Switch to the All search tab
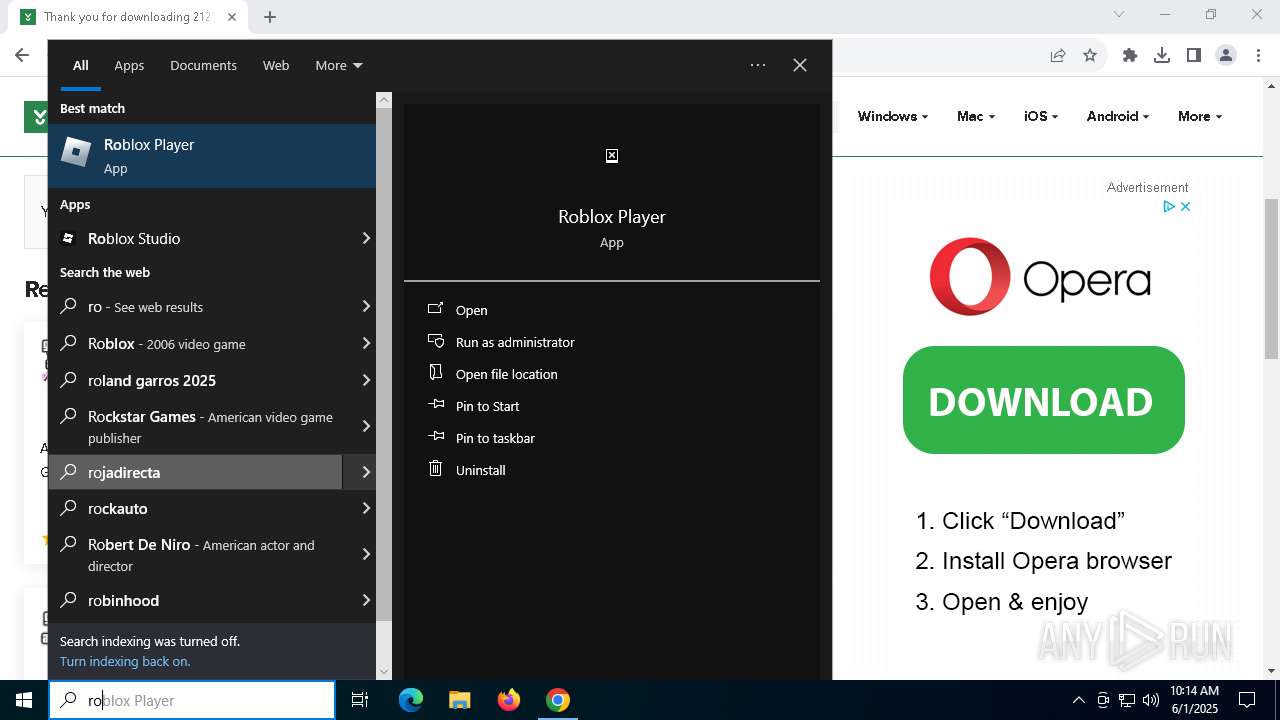 coord(81,65)
